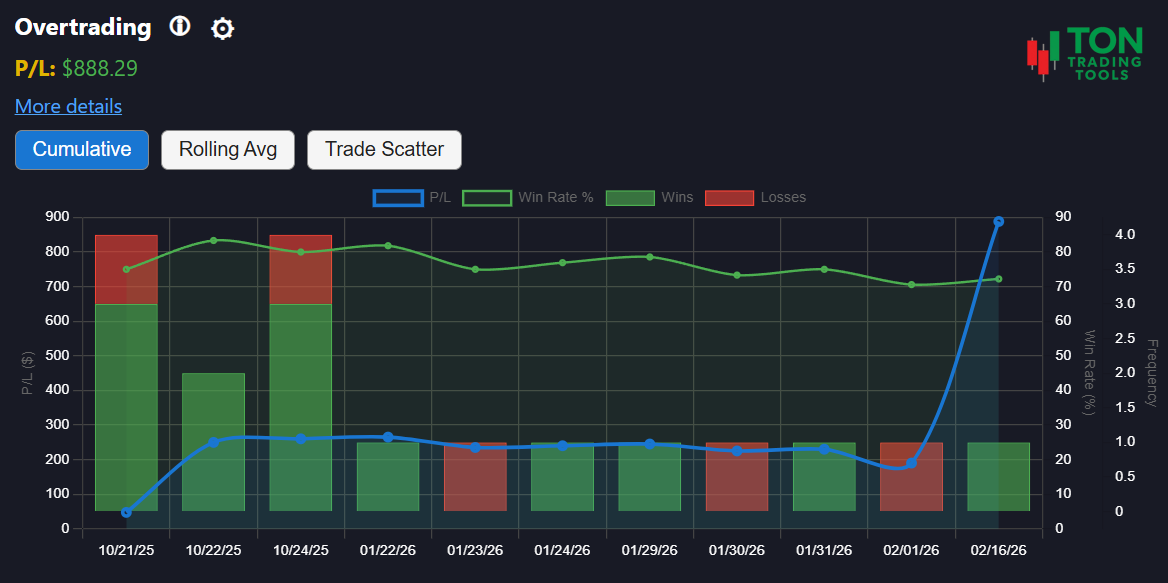Click the blue P/L legend swatch
The height and width of the screenshot is (583, 1168).
coord(398,197)
